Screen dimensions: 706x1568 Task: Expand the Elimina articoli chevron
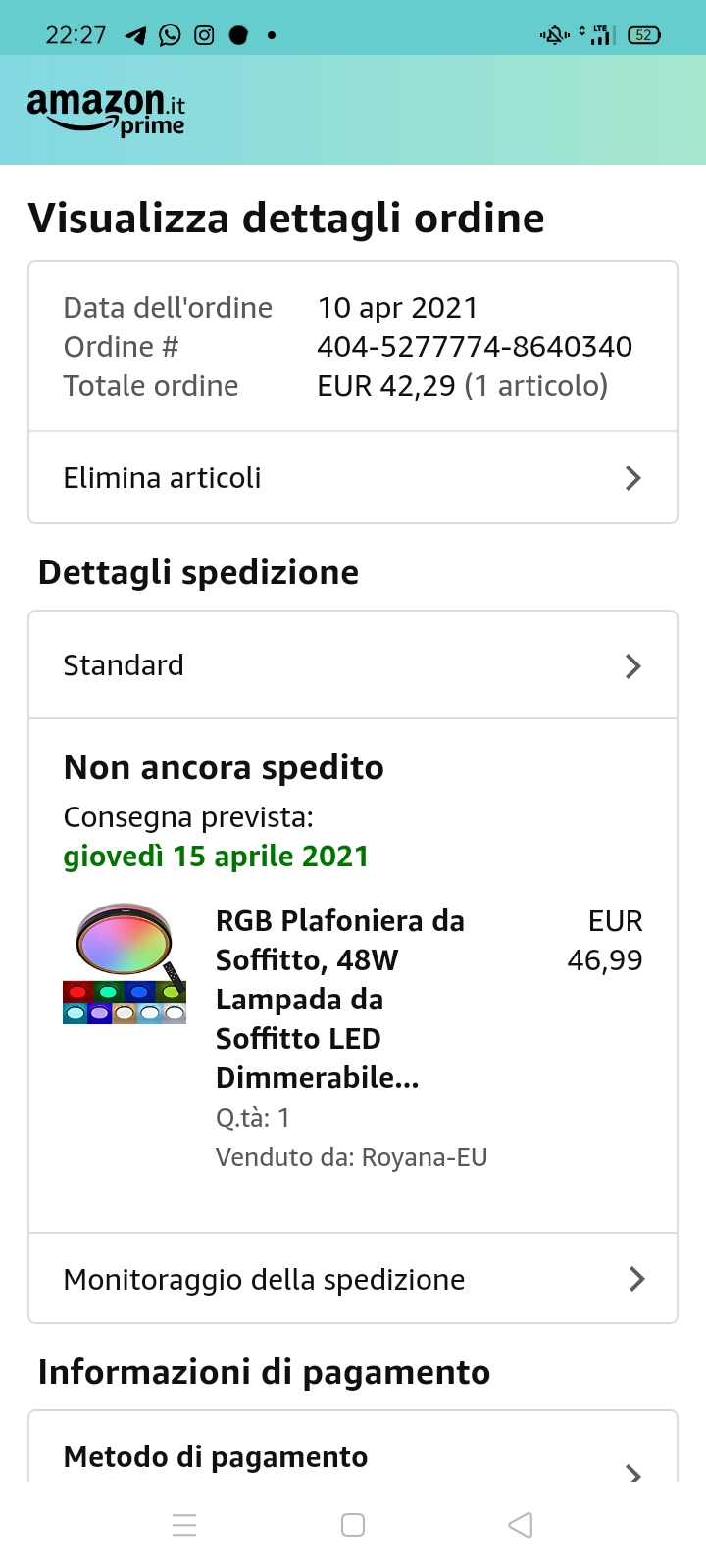(x=633, y=478)
